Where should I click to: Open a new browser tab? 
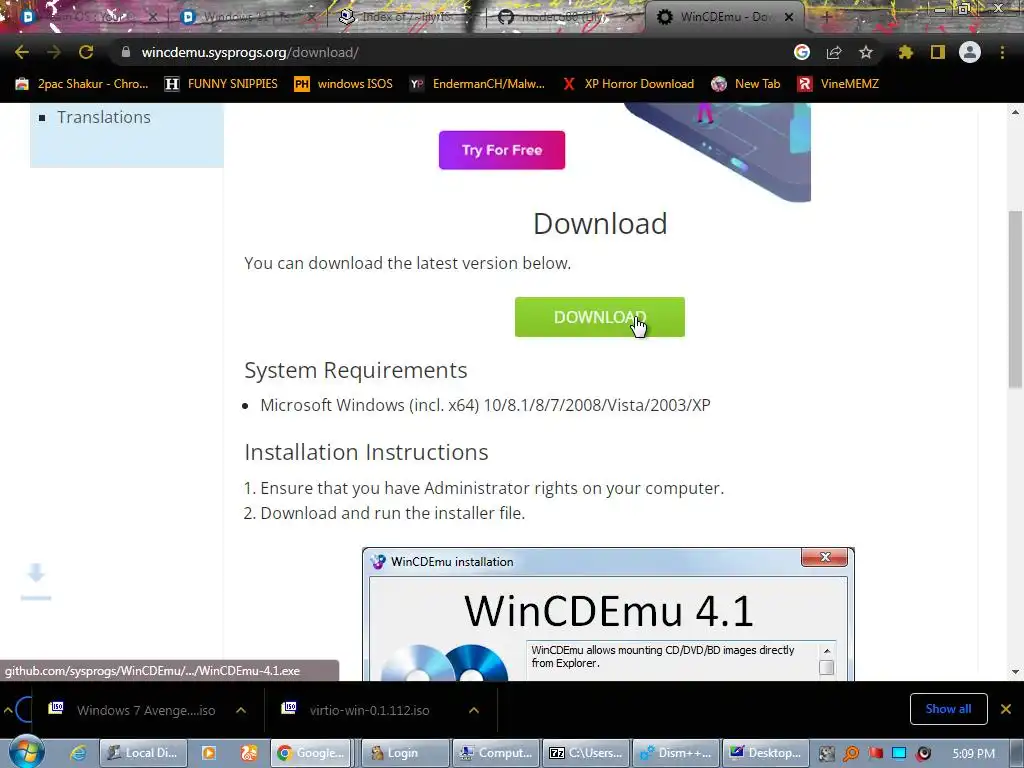tap(825, 17)
